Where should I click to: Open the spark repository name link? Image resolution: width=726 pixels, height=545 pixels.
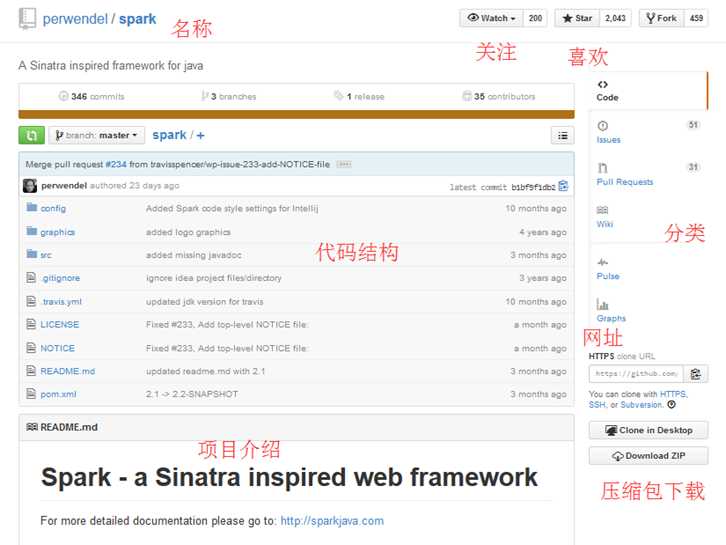pyautogui.click(x=138, y=19)
